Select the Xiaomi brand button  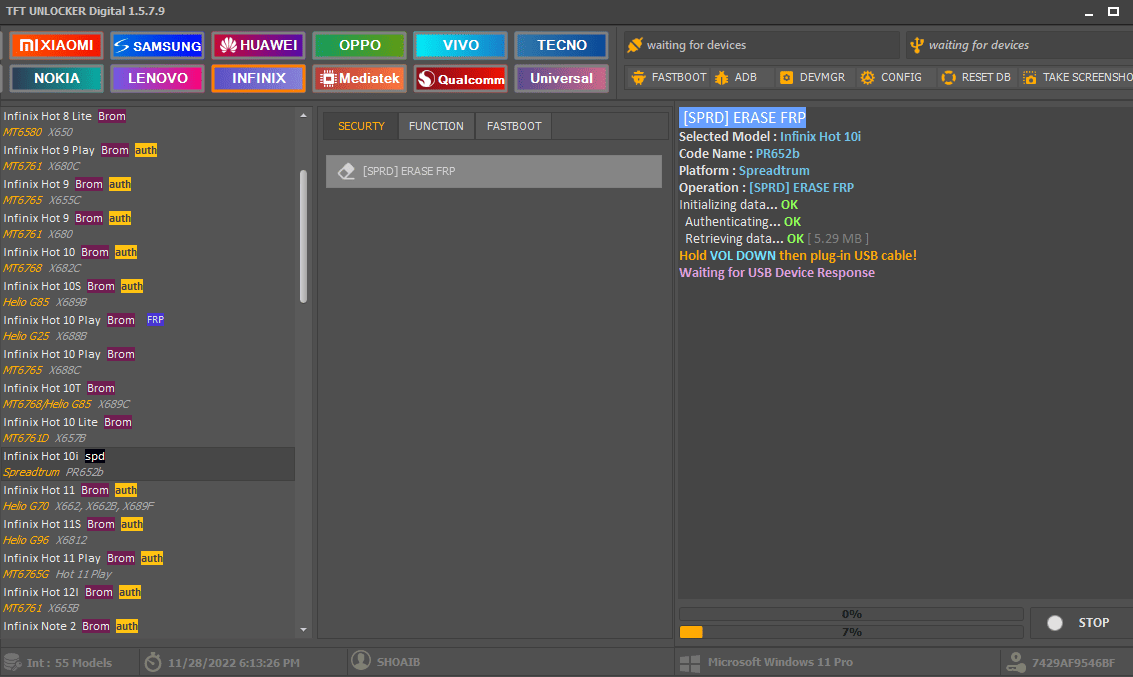pyautogui.click(x=56, y=46)
